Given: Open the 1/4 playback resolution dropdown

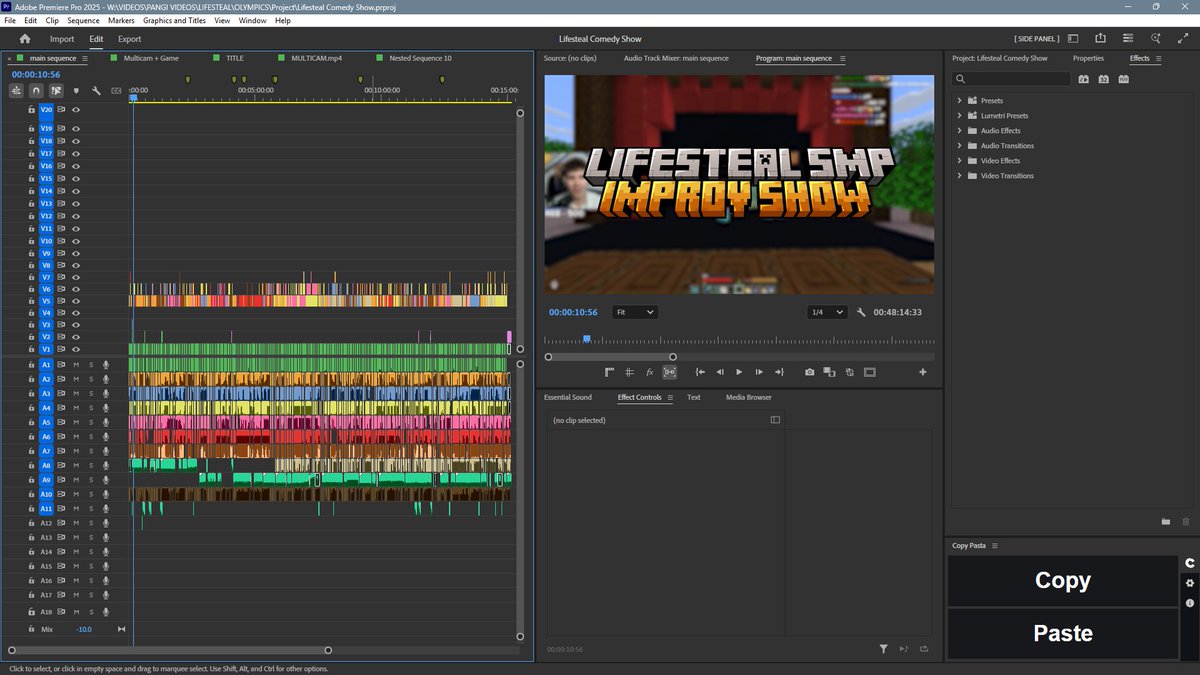Looking at the screenshot, I should tap(827, 312).
